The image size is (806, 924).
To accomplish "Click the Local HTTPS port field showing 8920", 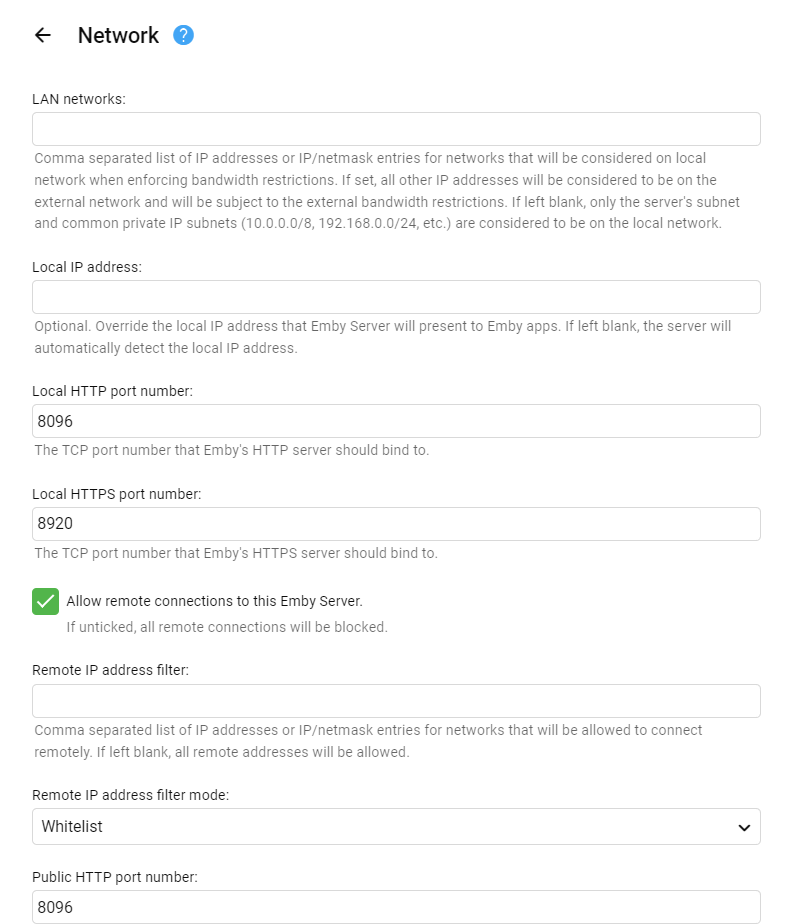I will click(396, 524).
